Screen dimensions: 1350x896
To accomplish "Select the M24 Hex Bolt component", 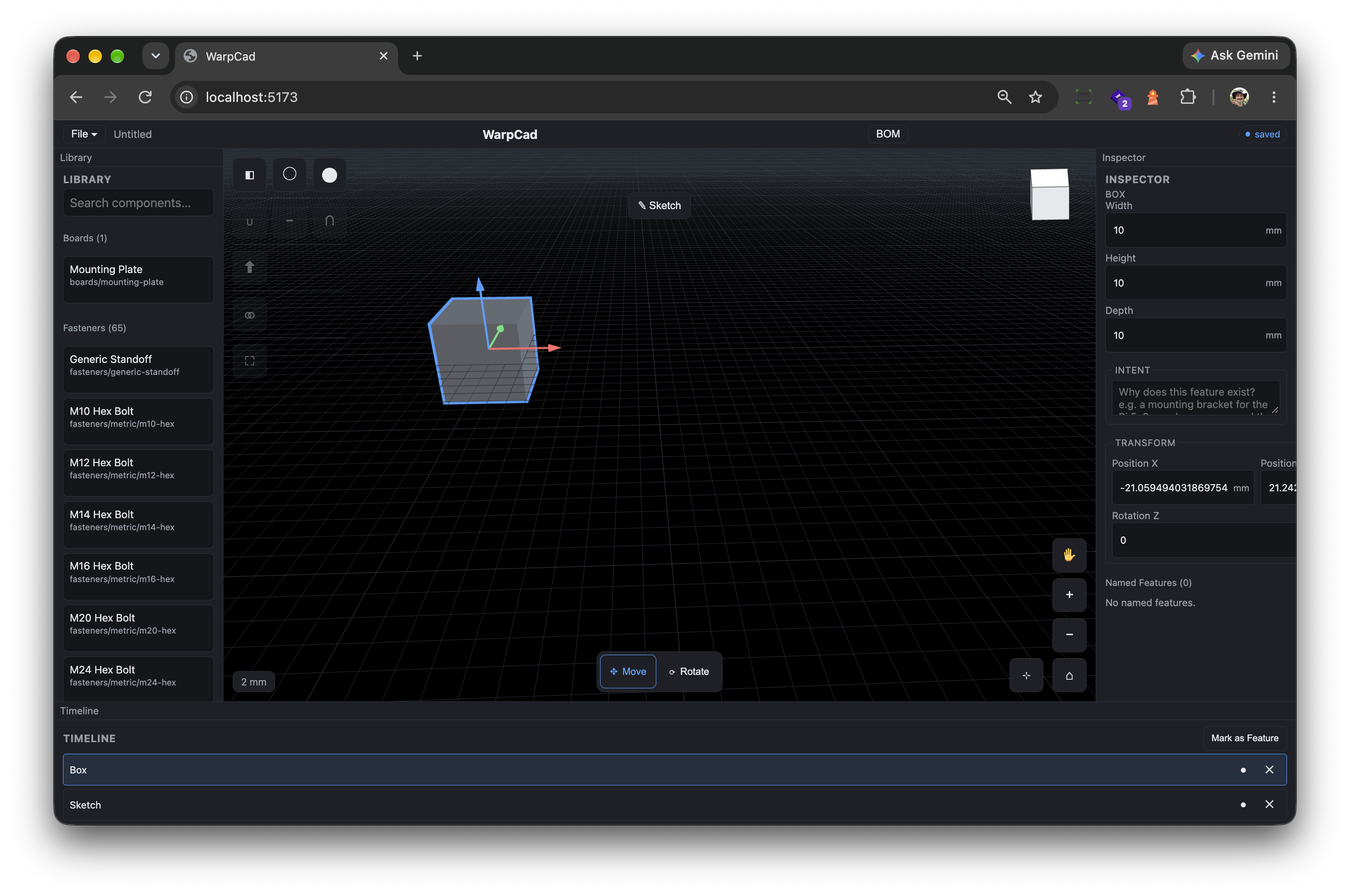I will pos(138,679).
